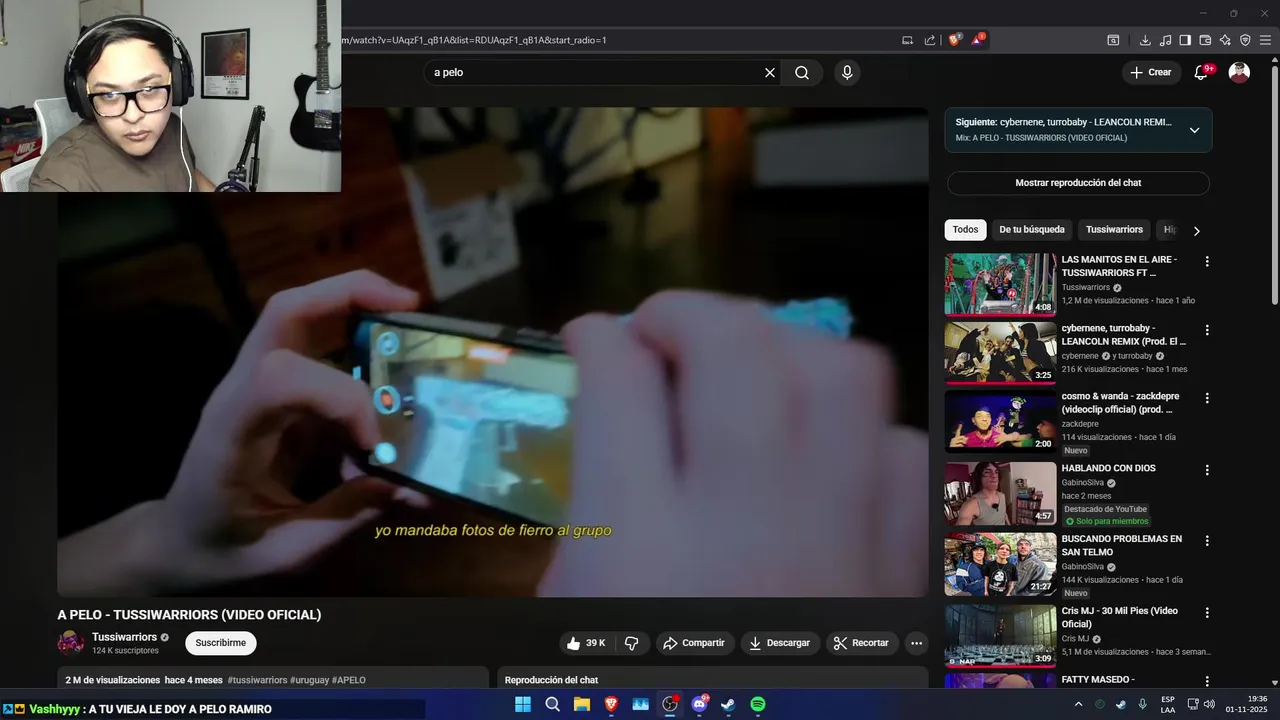Open OBS Studio from the taskbar
The width and height of the screenshot is (1280, 720).
point(670,705)
